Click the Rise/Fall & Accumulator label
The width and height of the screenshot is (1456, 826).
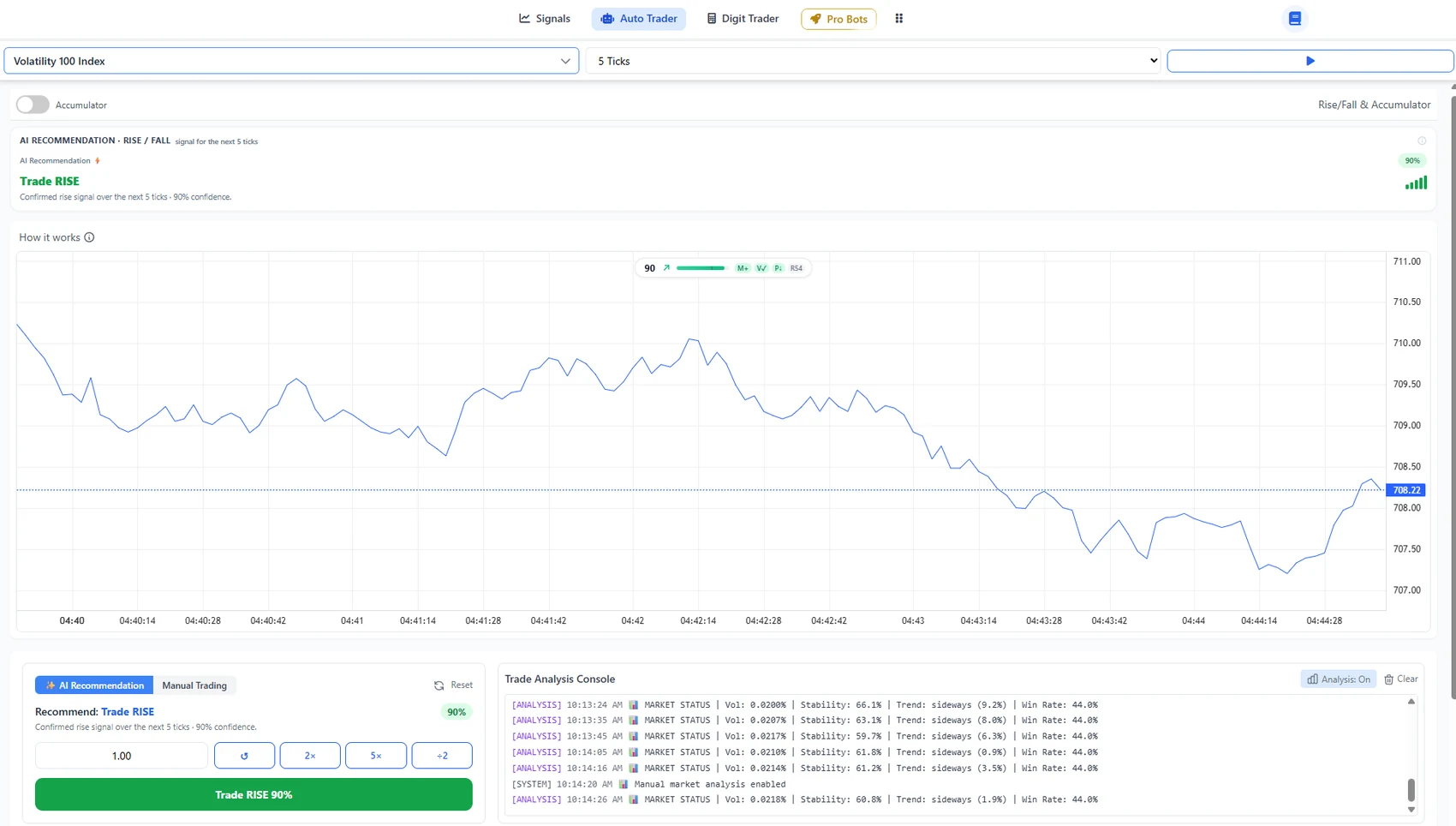1374,105
